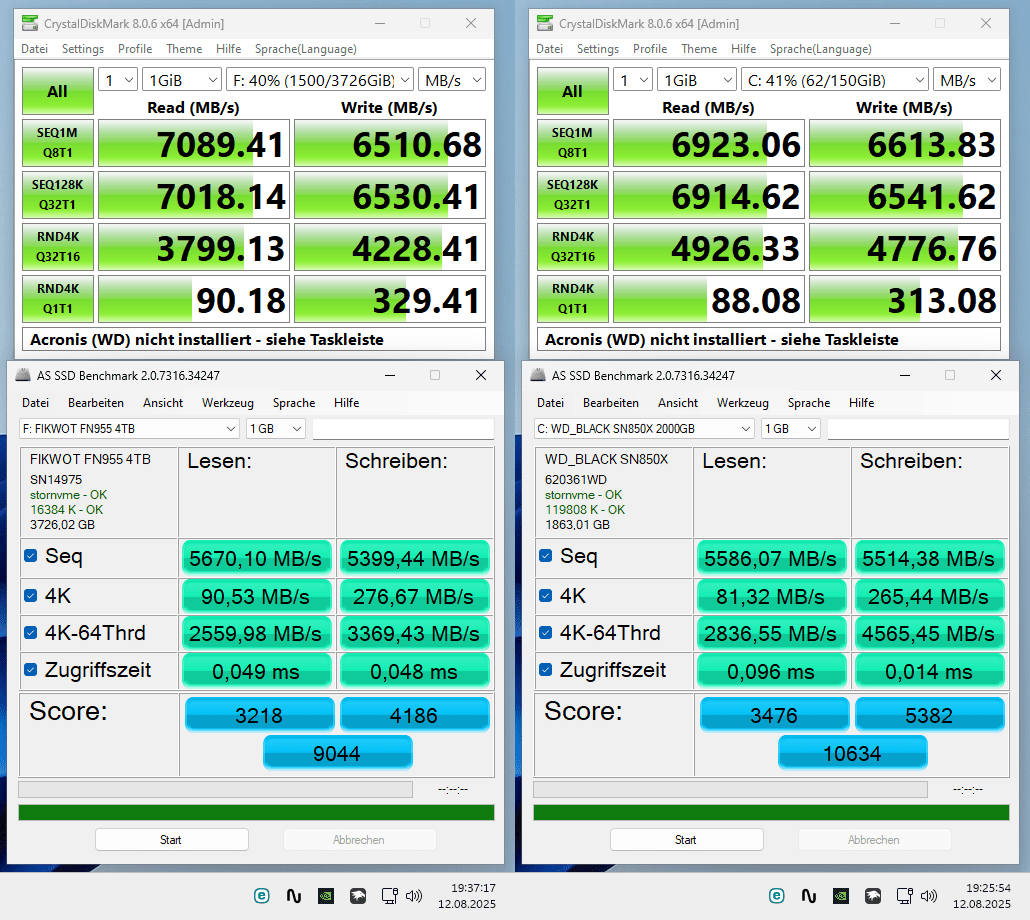Click total score 9044 in FIKWOT AS SSD

click(337, 753)
